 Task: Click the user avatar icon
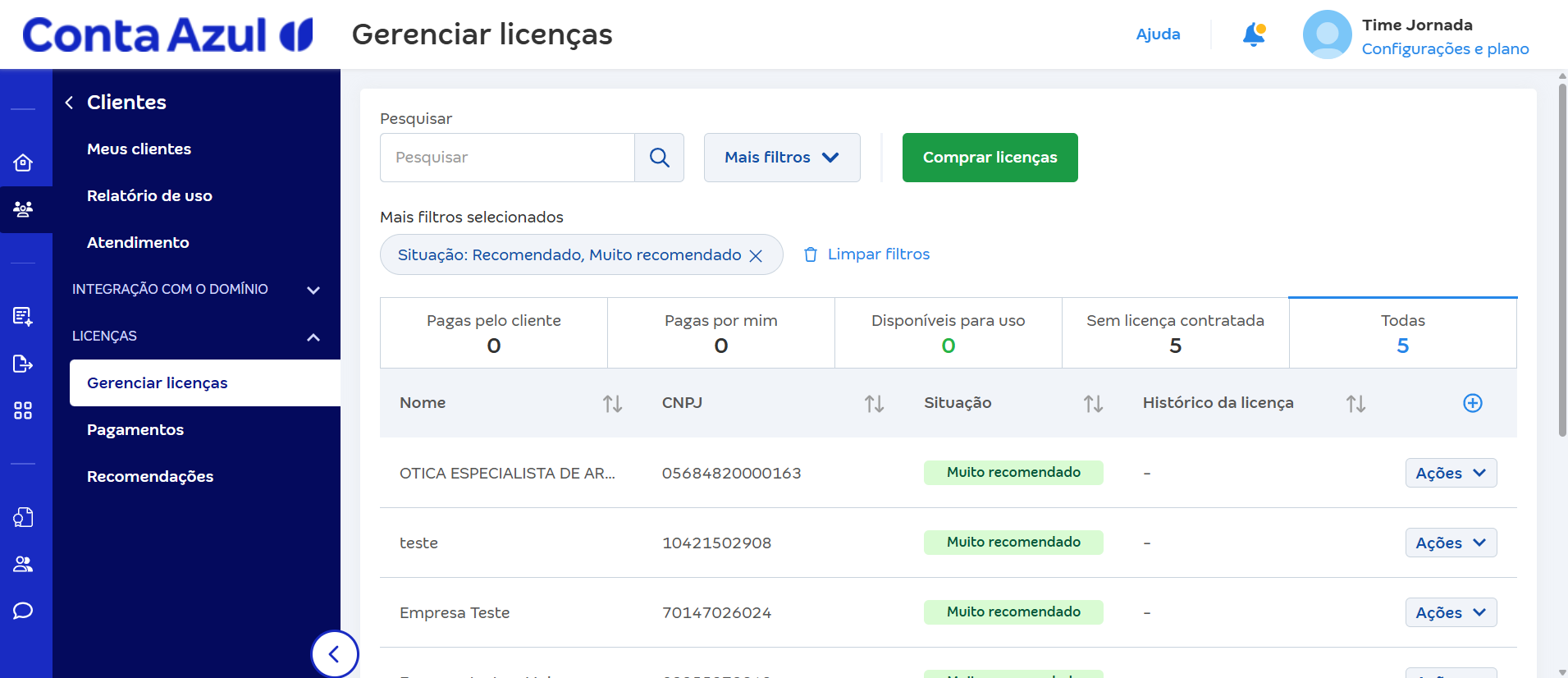1327,34
